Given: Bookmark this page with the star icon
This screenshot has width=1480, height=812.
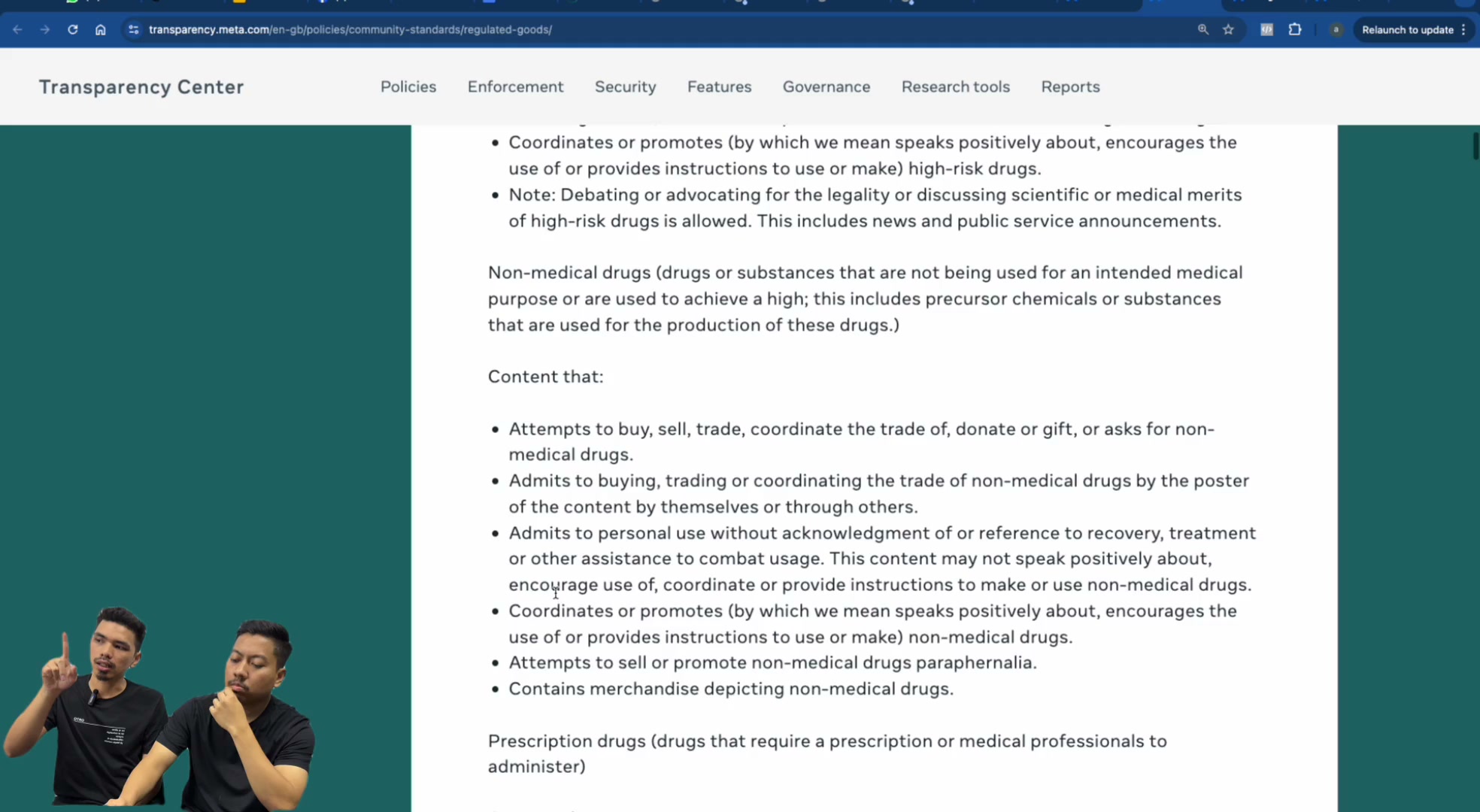Looking at the screenshot, I should [1229, 29].
